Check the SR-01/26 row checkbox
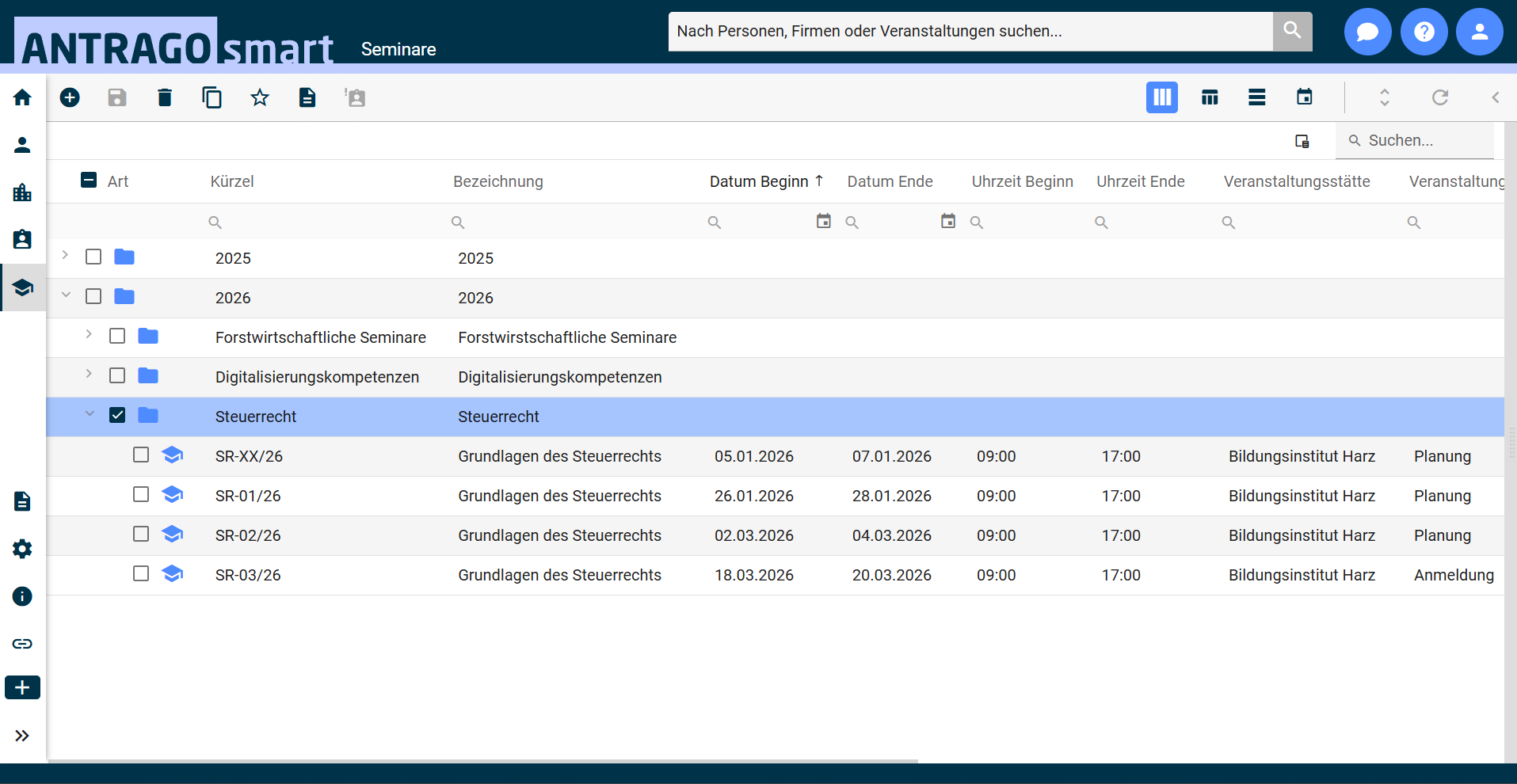Screen dimensions: 1517x784 [x=141, y=495]
